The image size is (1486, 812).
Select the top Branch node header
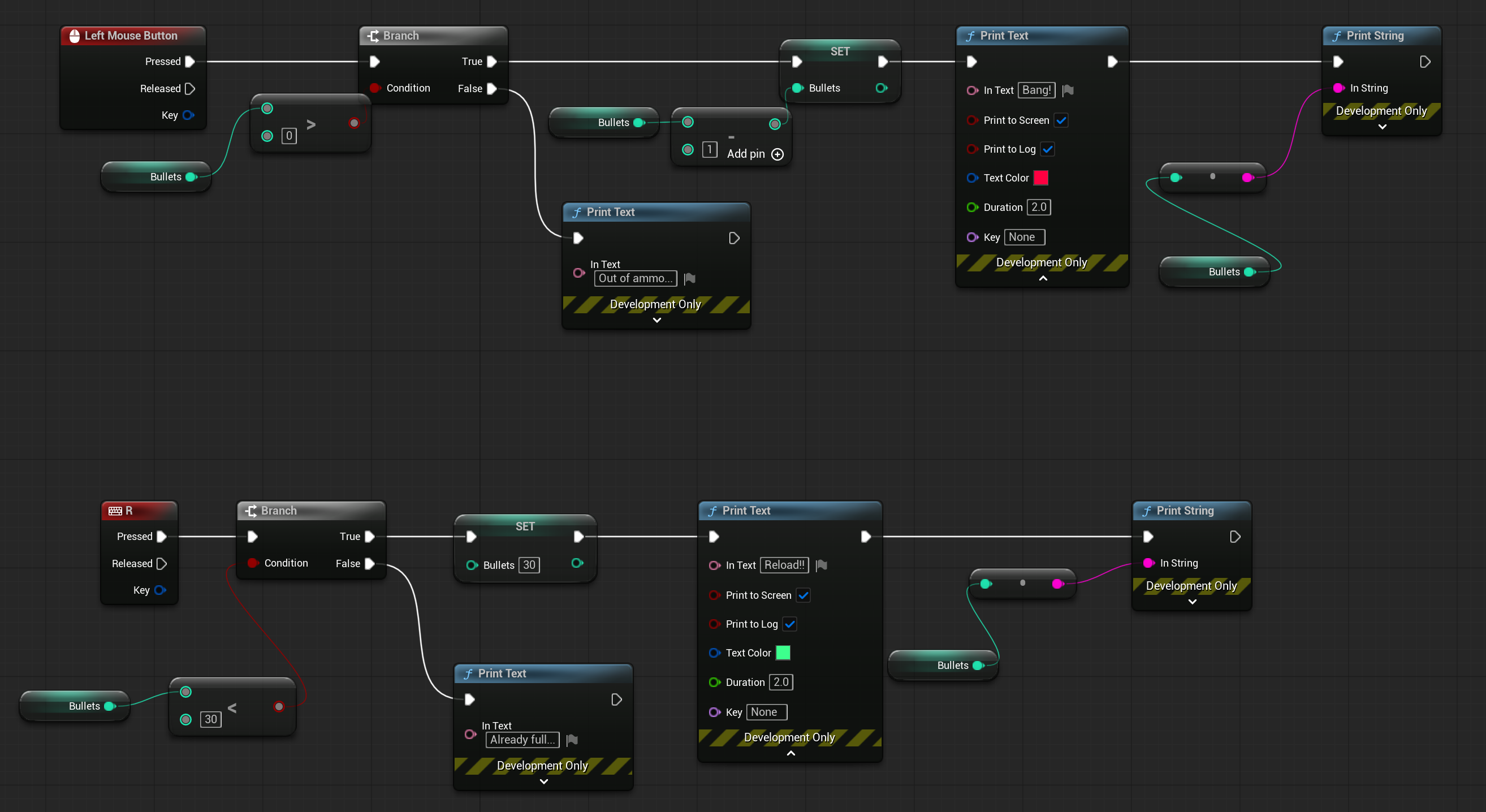433,36
